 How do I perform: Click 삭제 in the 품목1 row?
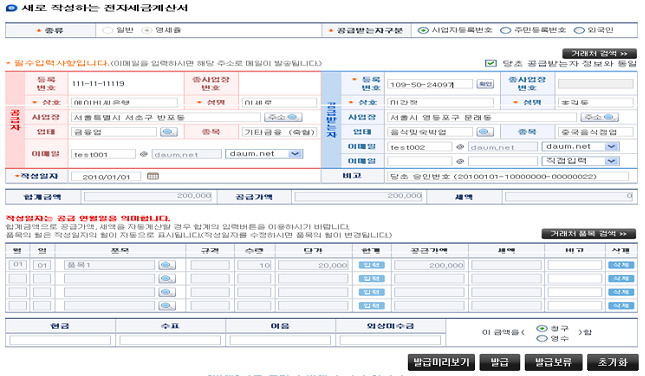point(621,265)
